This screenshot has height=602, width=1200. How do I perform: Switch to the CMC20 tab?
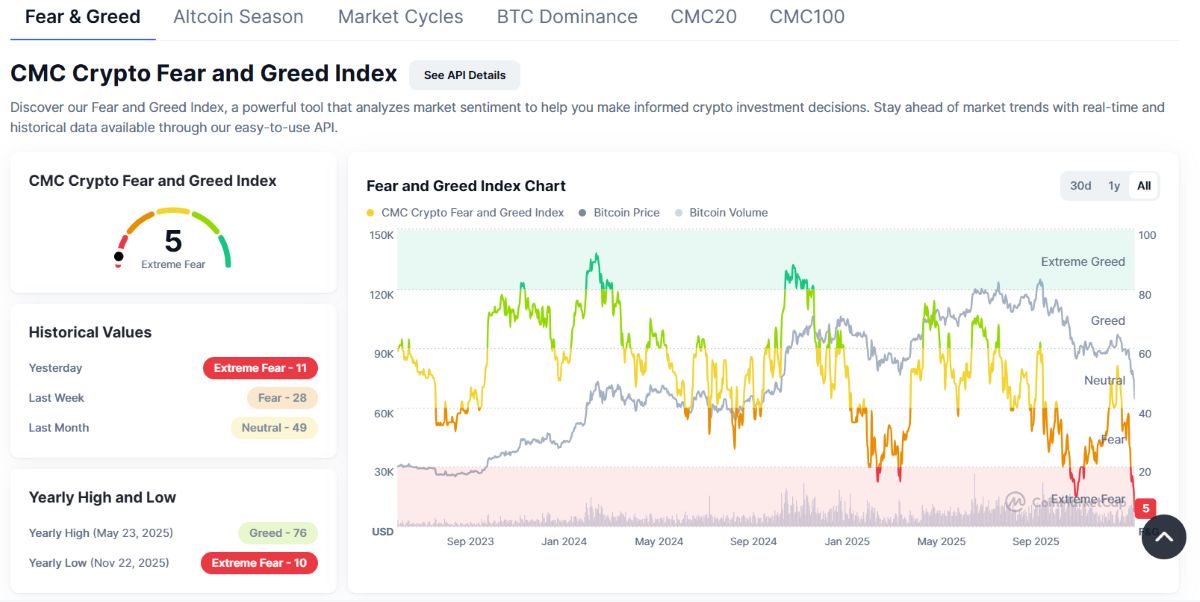(x=703, y=16)
